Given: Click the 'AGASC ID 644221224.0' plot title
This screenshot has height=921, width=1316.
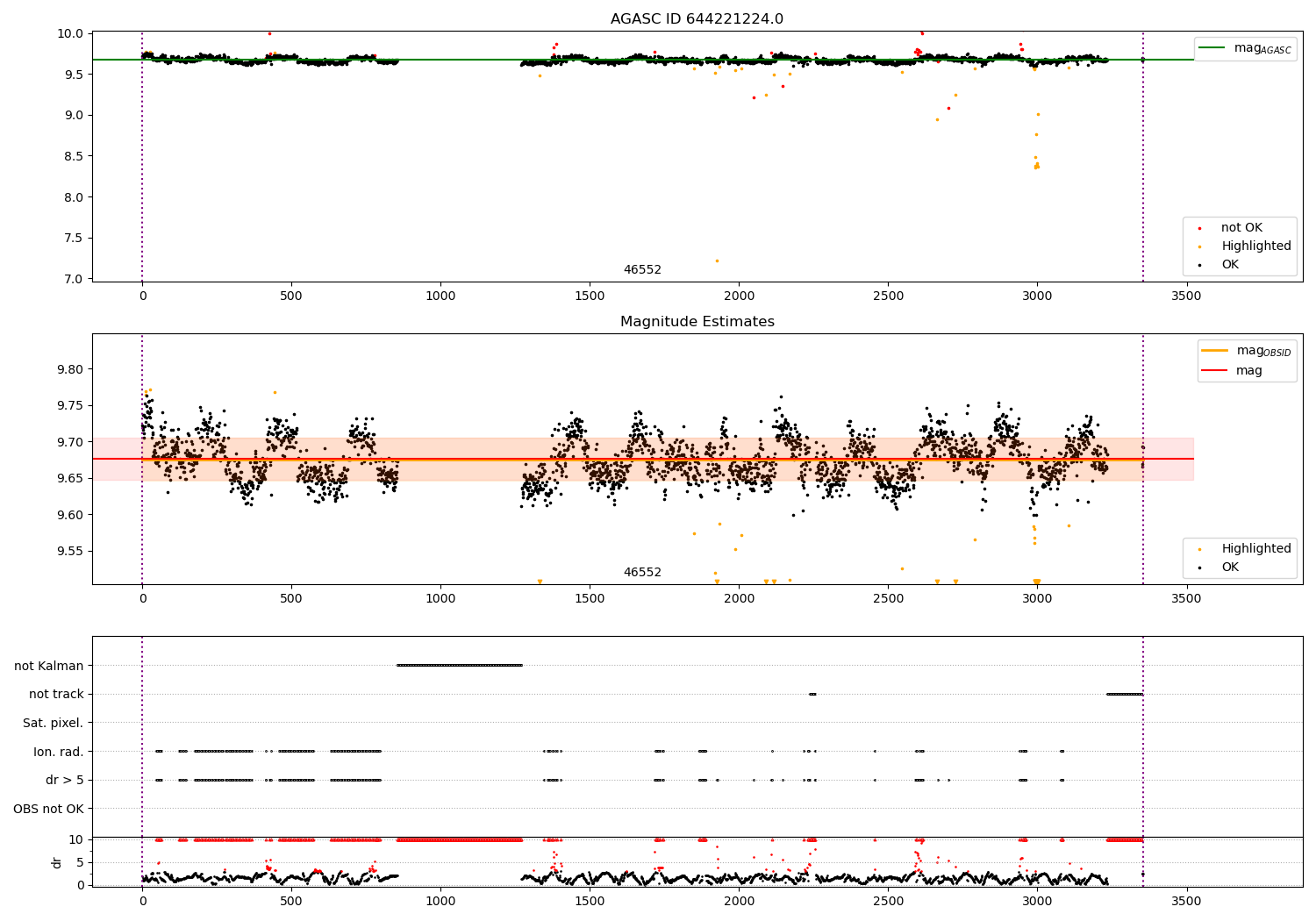Looking at the screenshot, I should 697,19.
